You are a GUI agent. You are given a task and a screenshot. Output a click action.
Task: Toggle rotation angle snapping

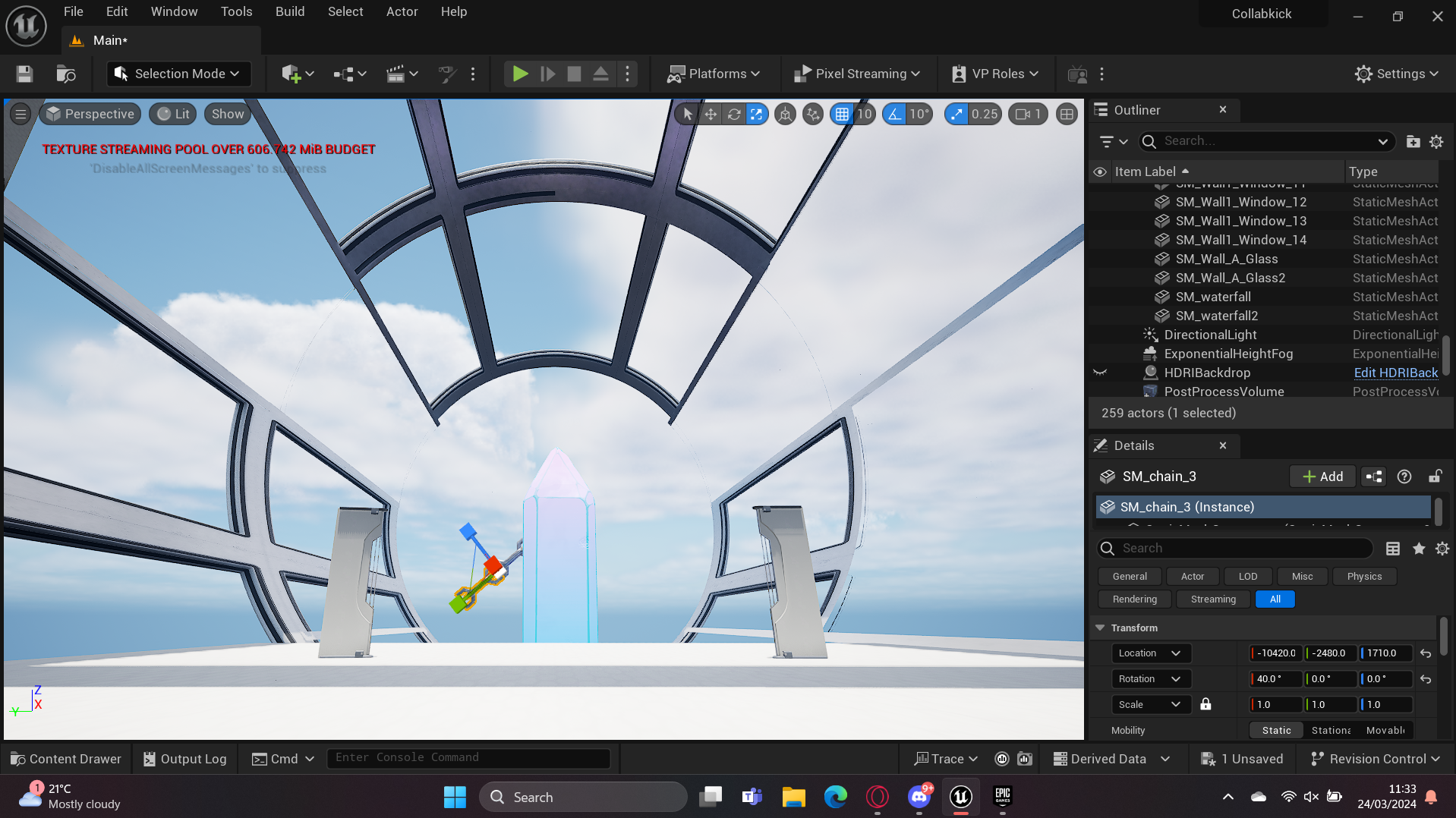click(894, 114)
